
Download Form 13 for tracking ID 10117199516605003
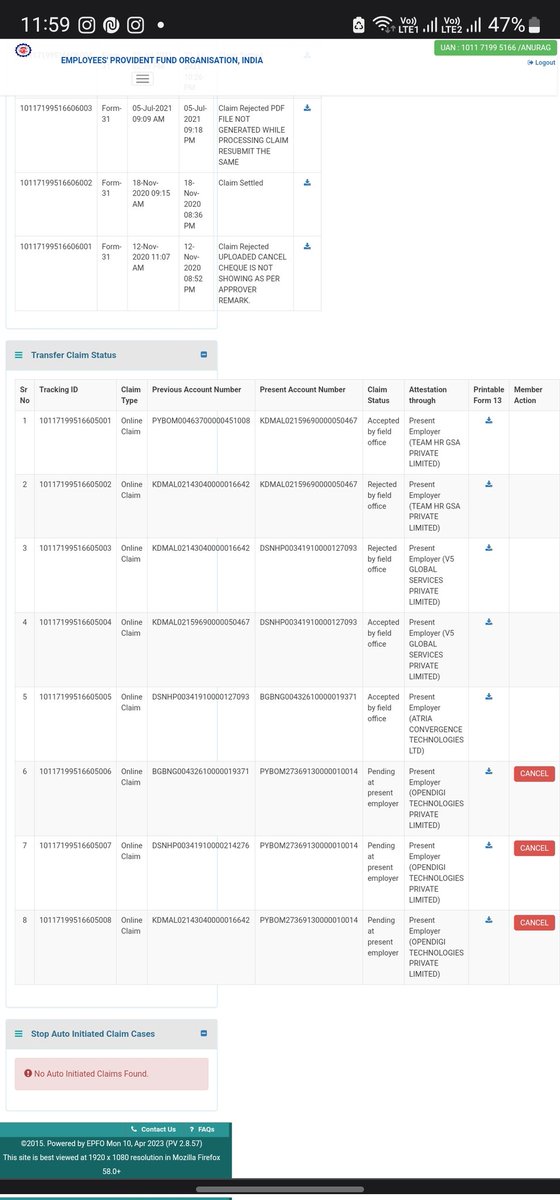tap(489, 548)
